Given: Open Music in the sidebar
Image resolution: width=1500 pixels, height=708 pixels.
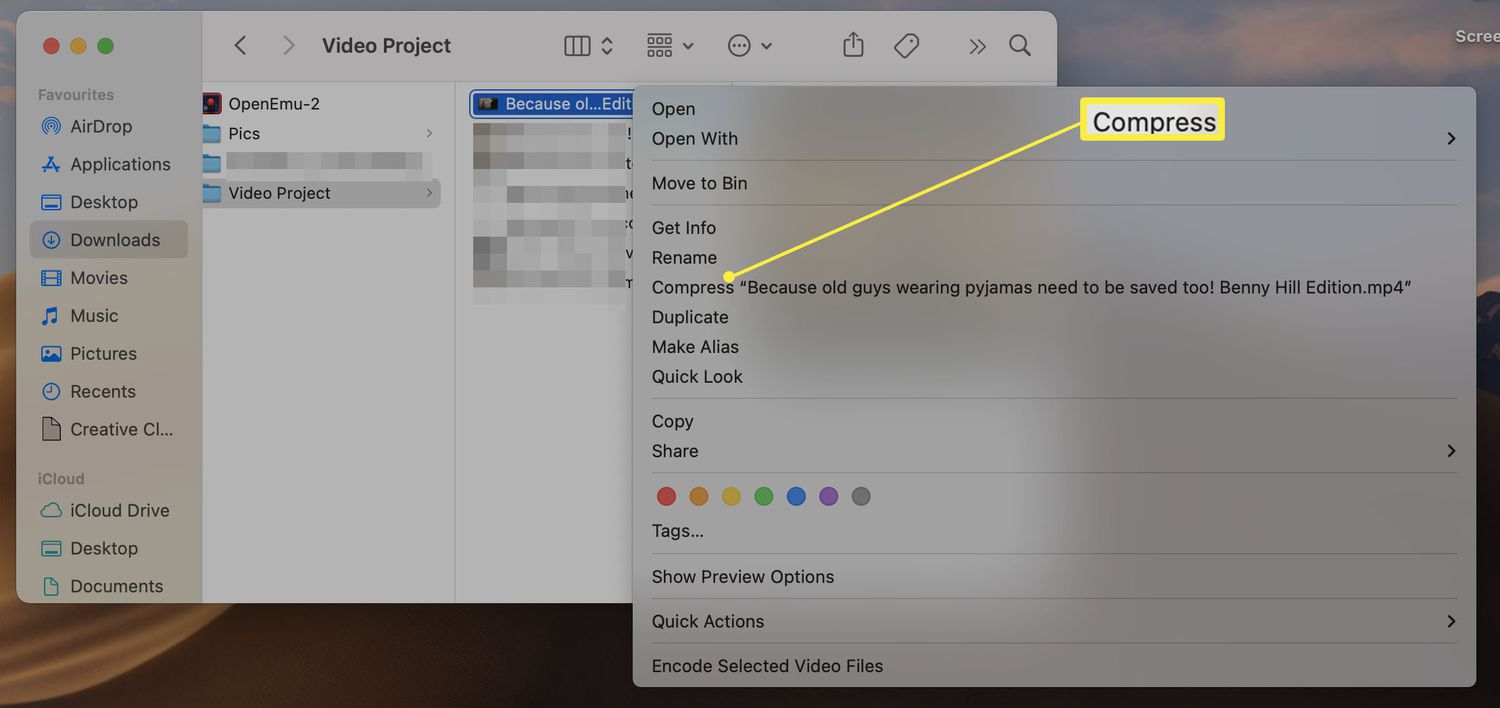Looking at the screenshot, I should pos(94,316).
